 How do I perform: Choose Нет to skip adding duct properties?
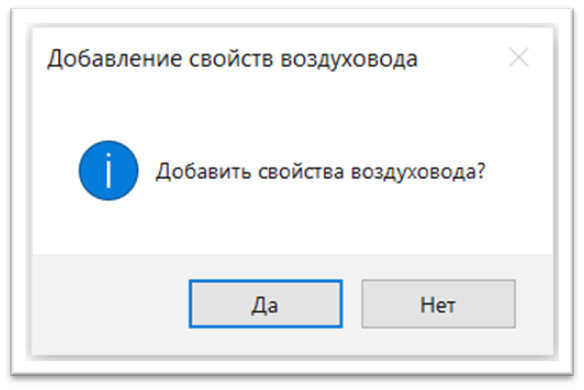(438, 304)
